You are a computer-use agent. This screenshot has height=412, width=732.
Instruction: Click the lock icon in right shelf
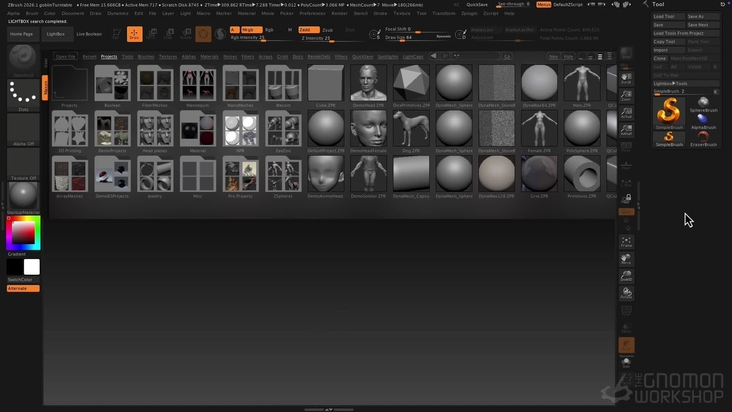(x=626, y=199)
